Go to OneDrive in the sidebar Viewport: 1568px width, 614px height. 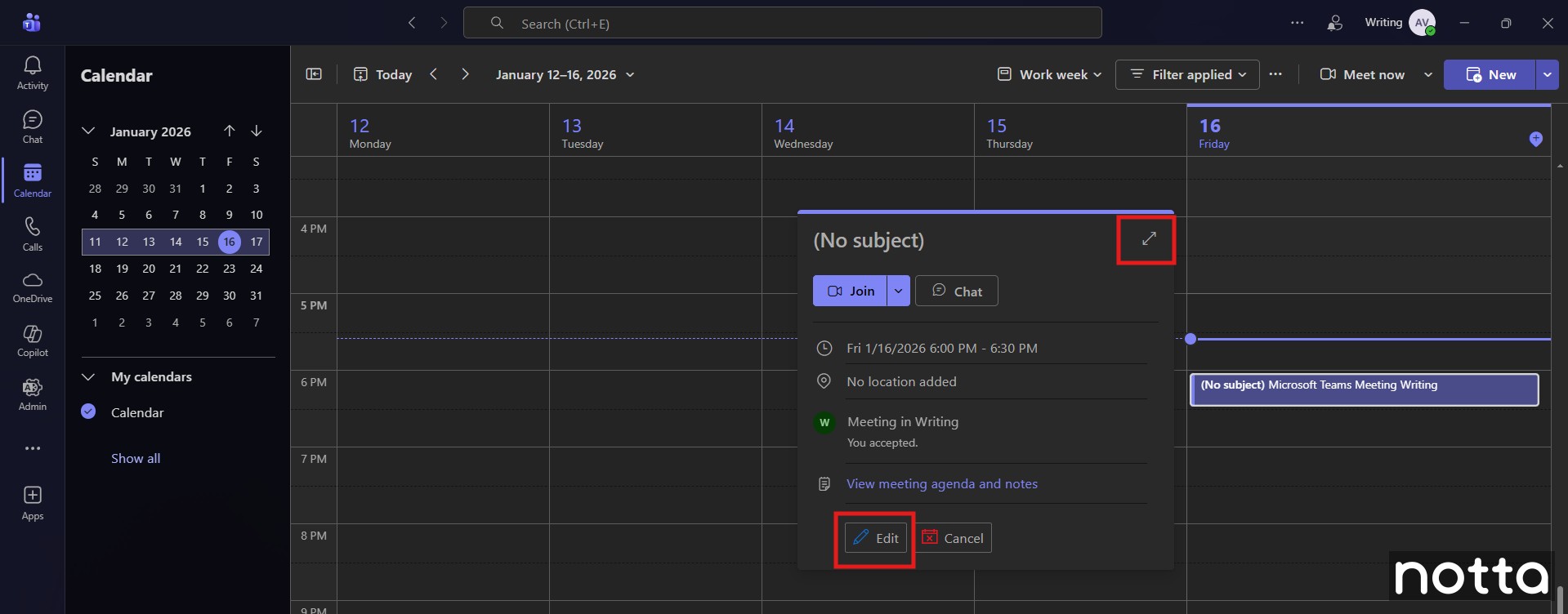32,287
